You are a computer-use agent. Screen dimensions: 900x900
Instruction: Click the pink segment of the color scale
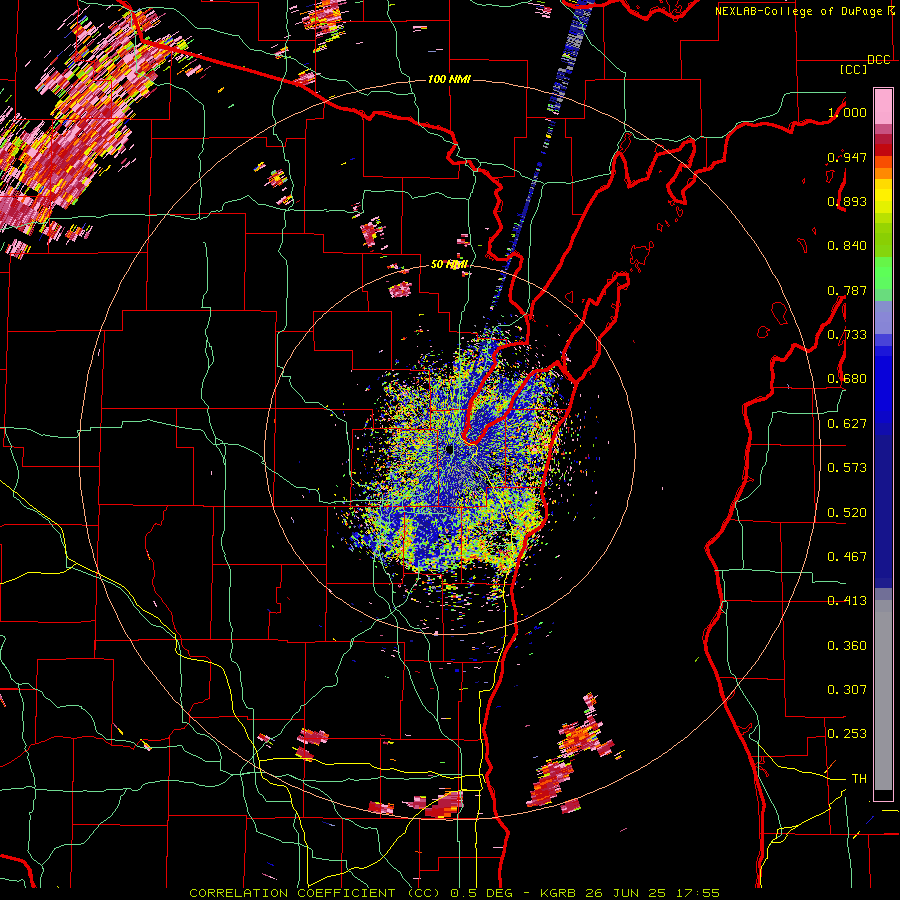coord(883,106)
